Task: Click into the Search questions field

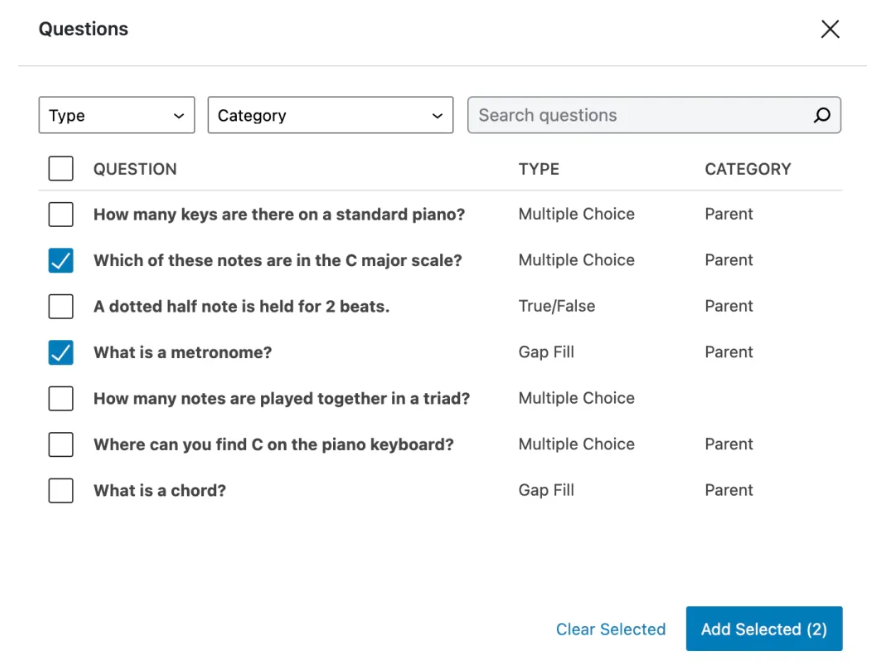Action: (x=640, y=116)
